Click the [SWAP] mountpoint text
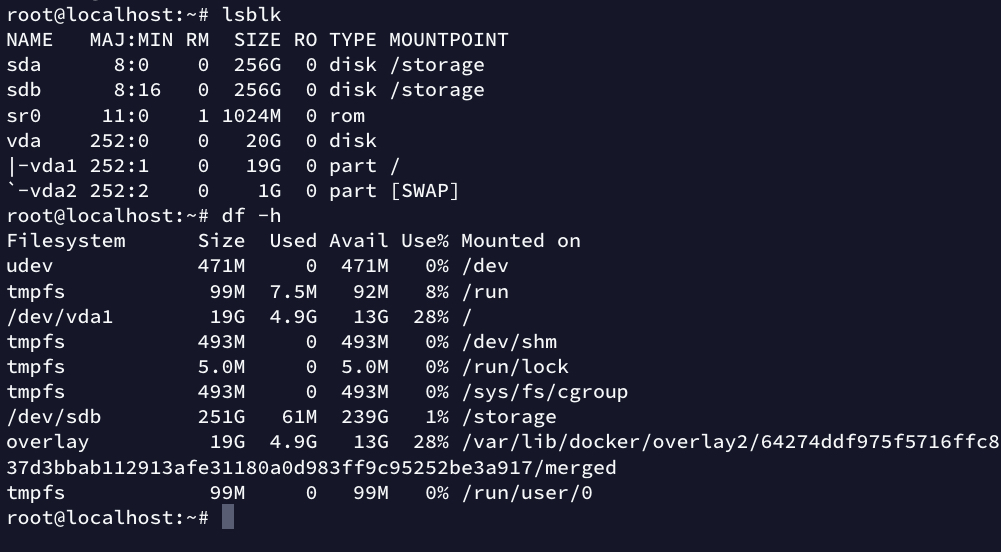1001x552 pixels. [425, 191]
